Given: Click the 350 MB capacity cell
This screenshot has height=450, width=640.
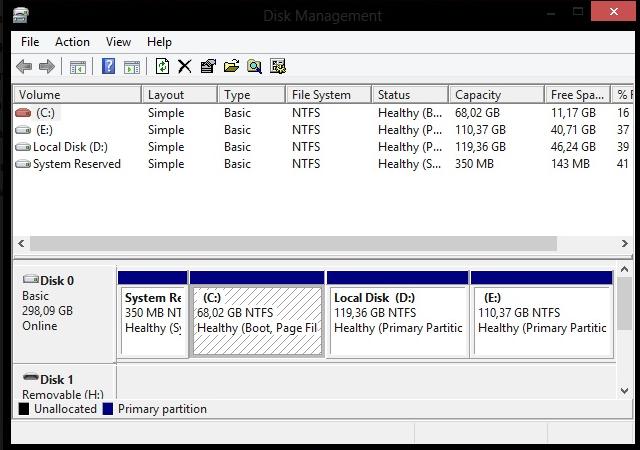Looking at the screenshot, I should click(474, 164).
